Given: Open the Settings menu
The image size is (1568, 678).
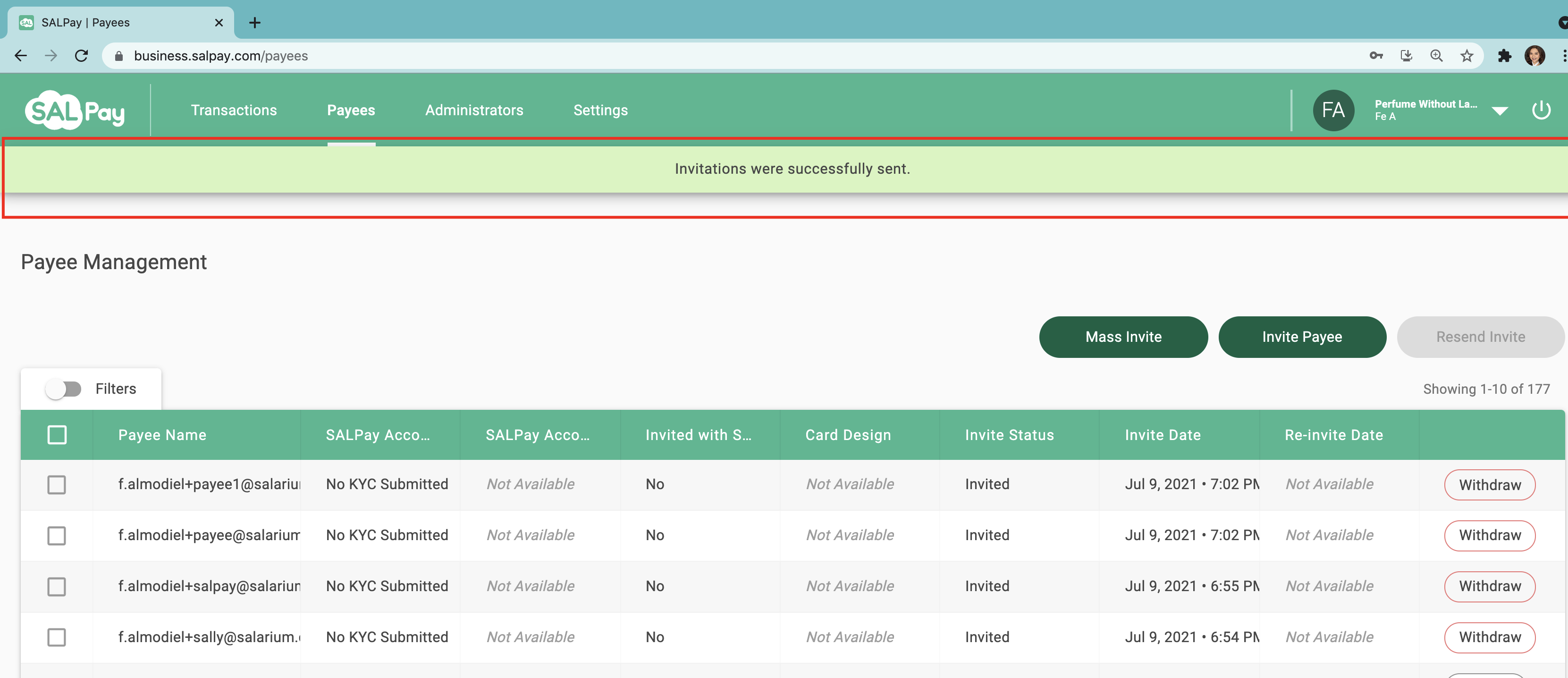Looking at the screenshot, I should tap(600, 110).
